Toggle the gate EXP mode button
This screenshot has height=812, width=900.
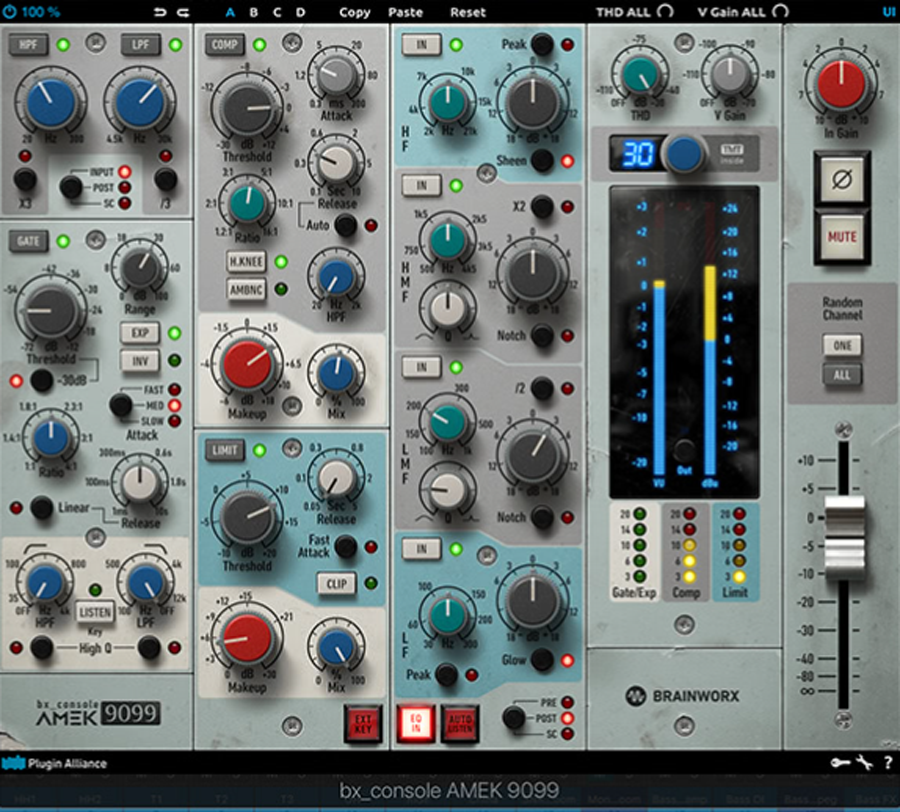click(x=140, y=332)
